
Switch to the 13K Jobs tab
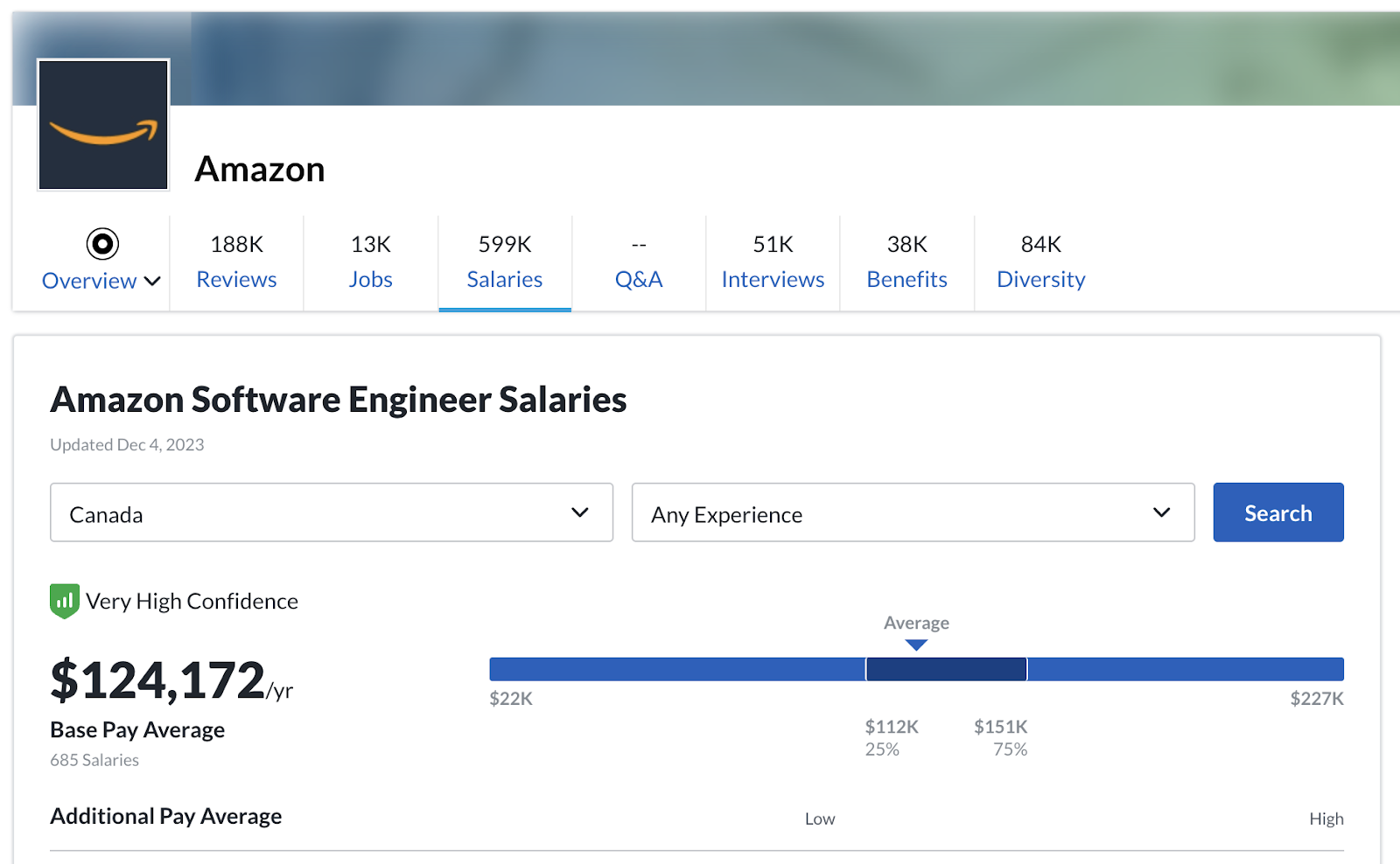[371, 262]
